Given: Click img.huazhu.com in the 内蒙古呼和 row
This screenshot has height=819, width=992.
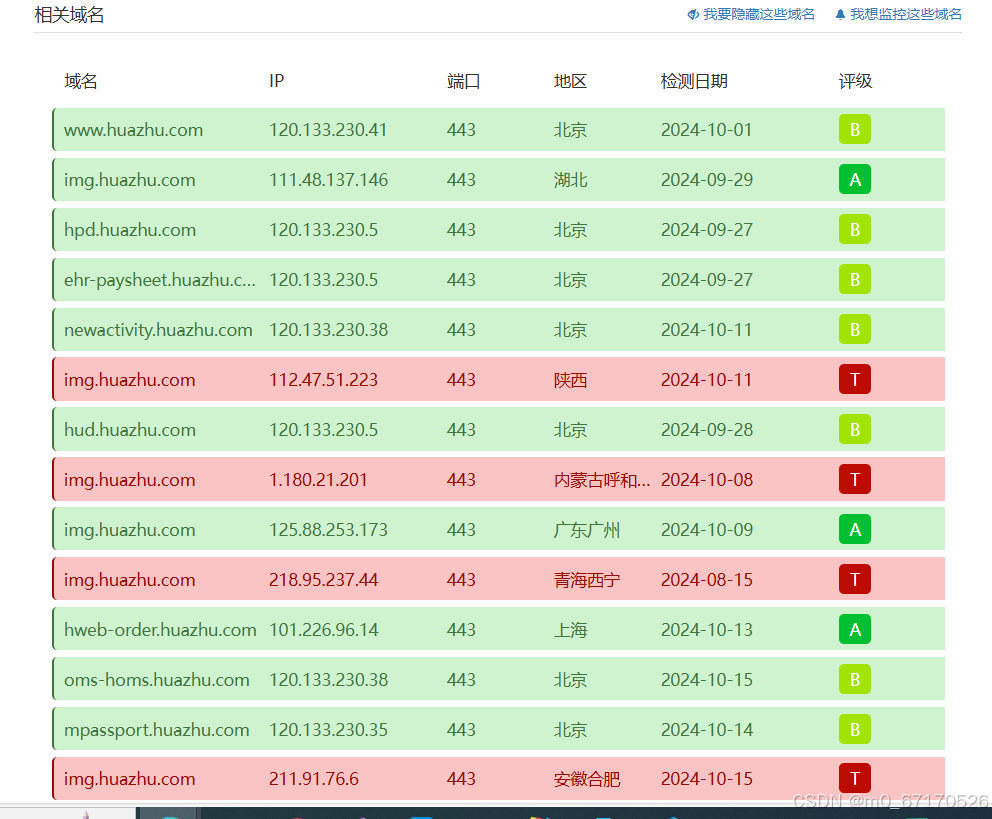Looking at the screenshot, I should (x=130, y=479).
